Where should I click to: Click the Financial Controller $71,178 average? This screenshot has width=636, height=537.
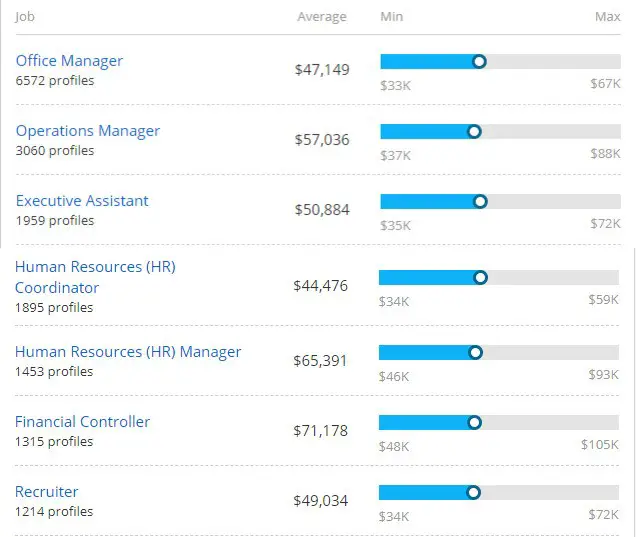click(x=321, y=431)
